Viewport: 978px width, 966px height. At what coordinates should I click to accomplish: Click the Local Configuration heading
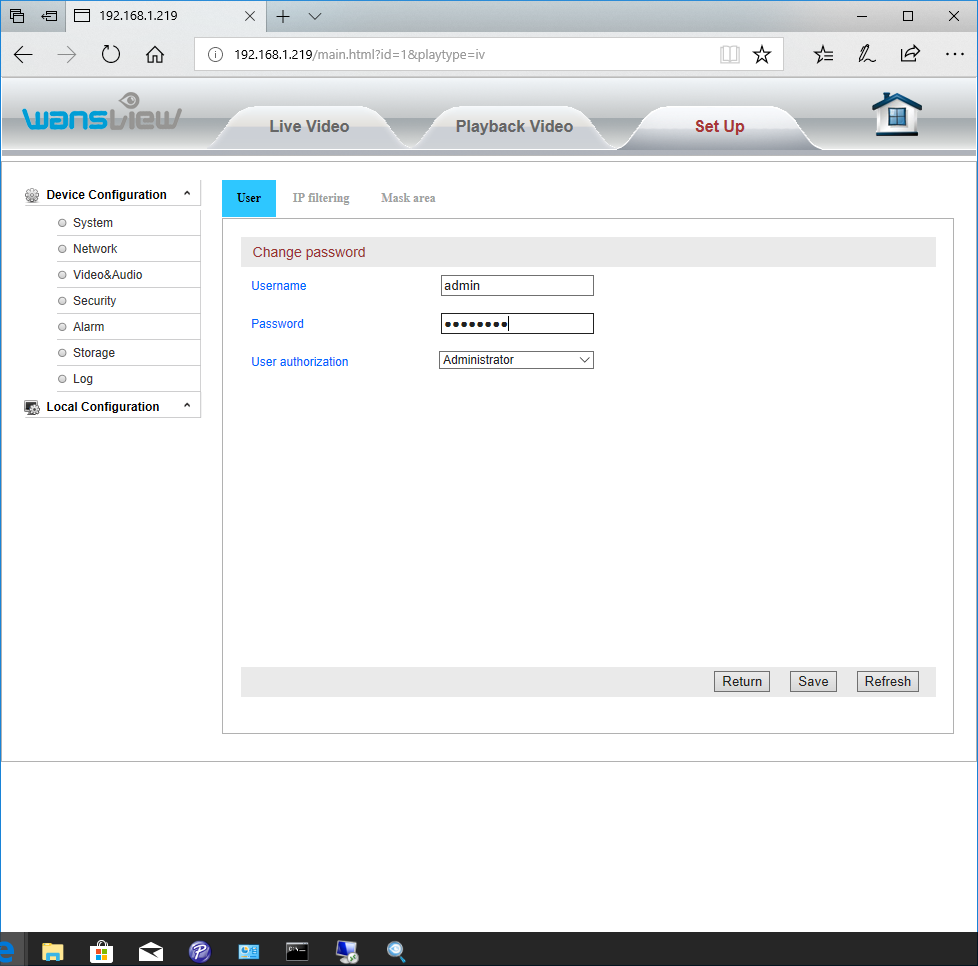pos(102,407)
